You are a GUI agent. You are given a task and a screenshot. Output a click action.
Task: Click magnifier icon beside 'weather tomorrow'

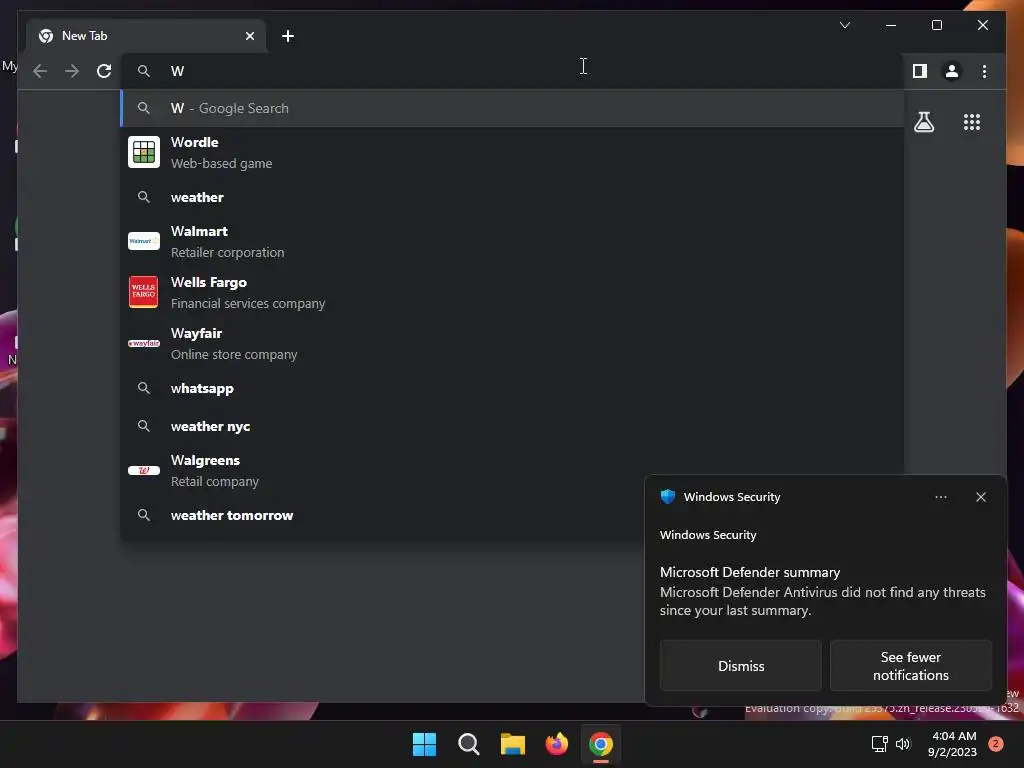pos(144,515)
